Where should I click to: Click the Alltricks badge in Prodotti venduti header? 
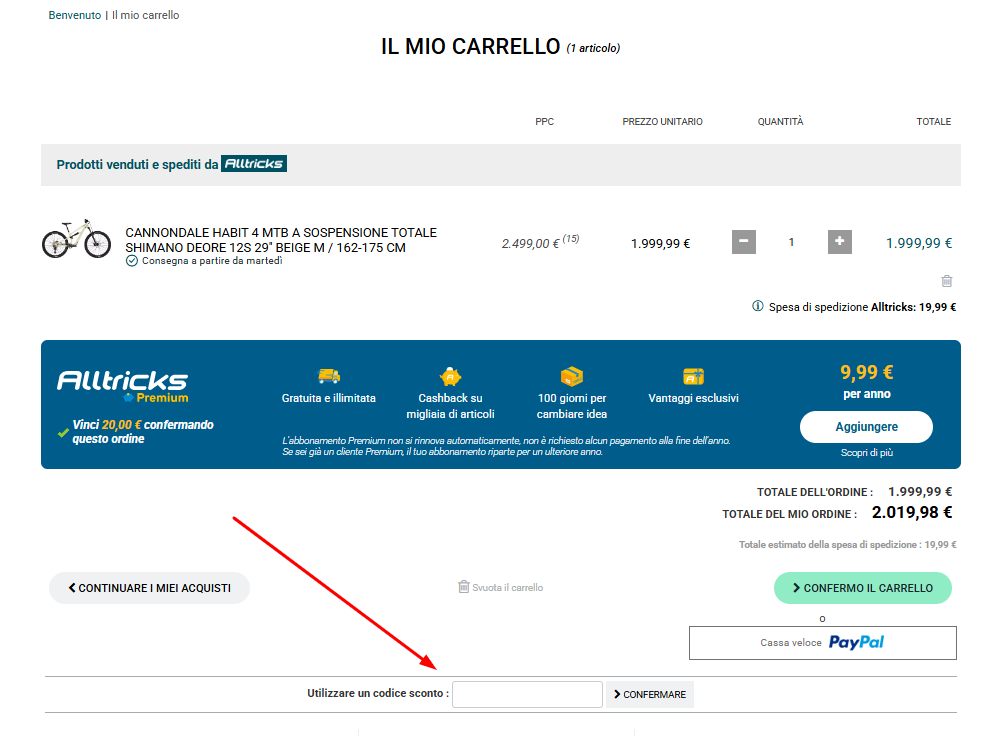253,163
